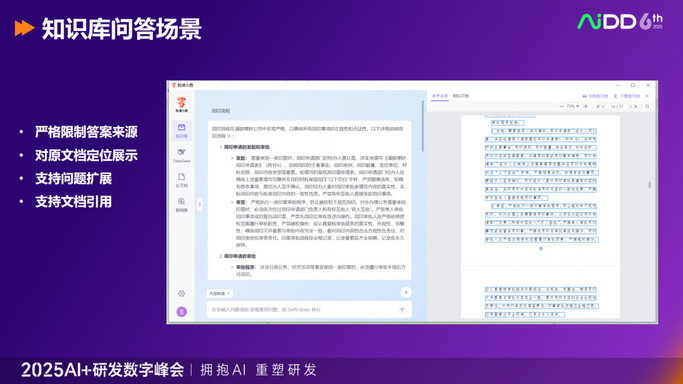Switch to the 相似文档 tab

tap(461, 96)
